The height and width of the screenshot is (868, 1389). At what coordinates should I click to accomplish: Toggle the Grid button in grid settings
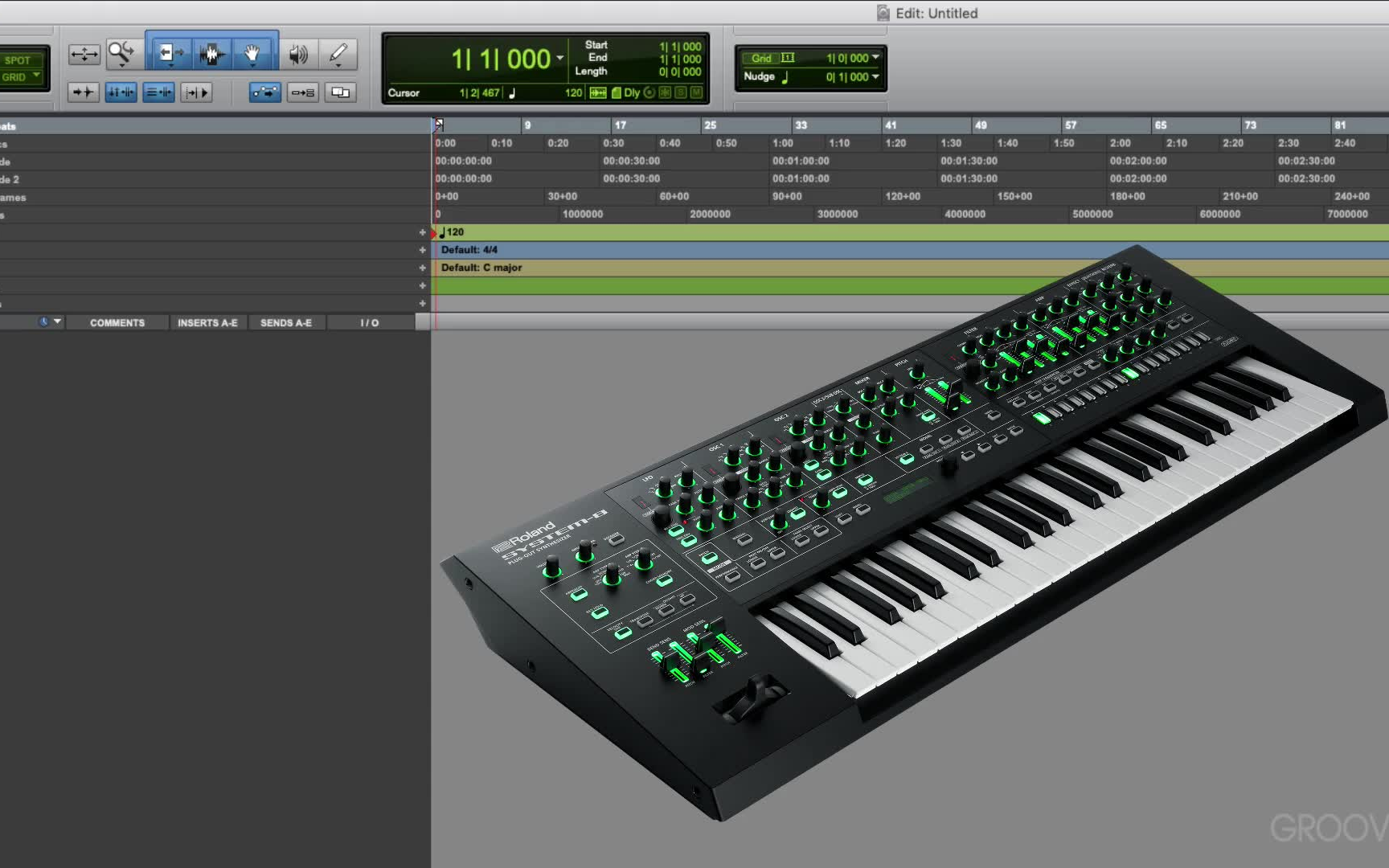[x=761, y=59]
